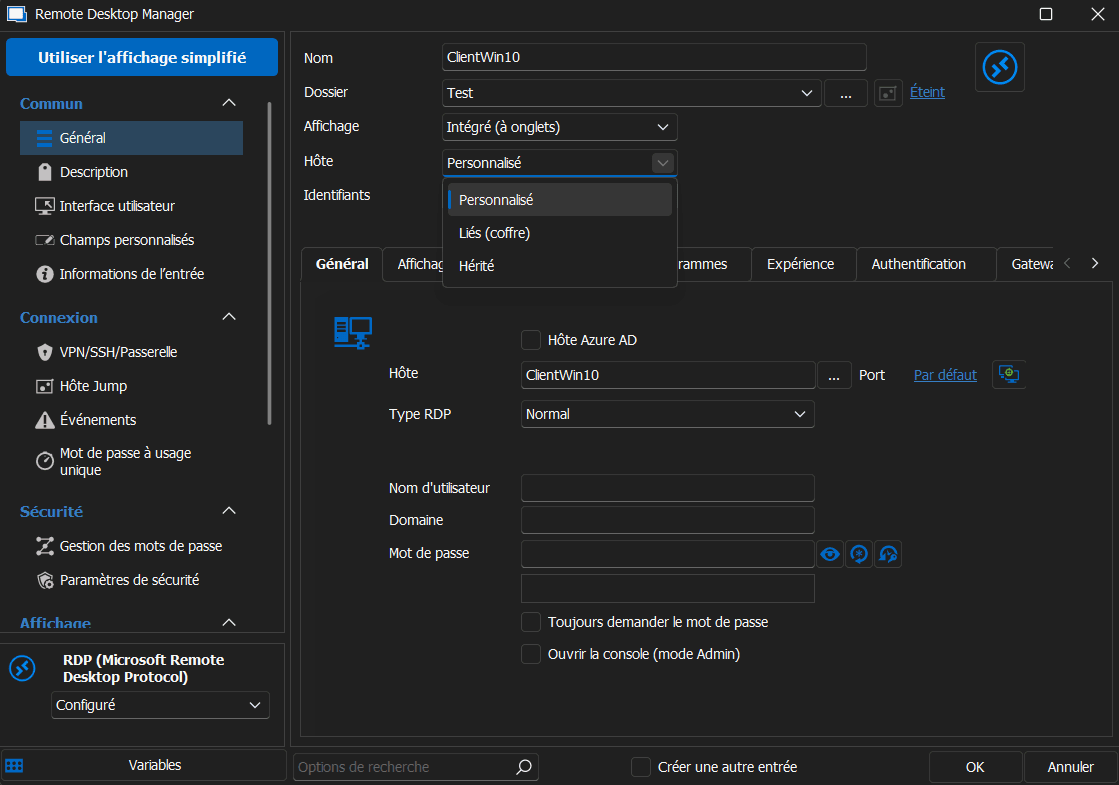Expand the Affichage dropdown Intégré (à onglets)
This screenshot has height=785, width=1119.
tap(560, 127)
